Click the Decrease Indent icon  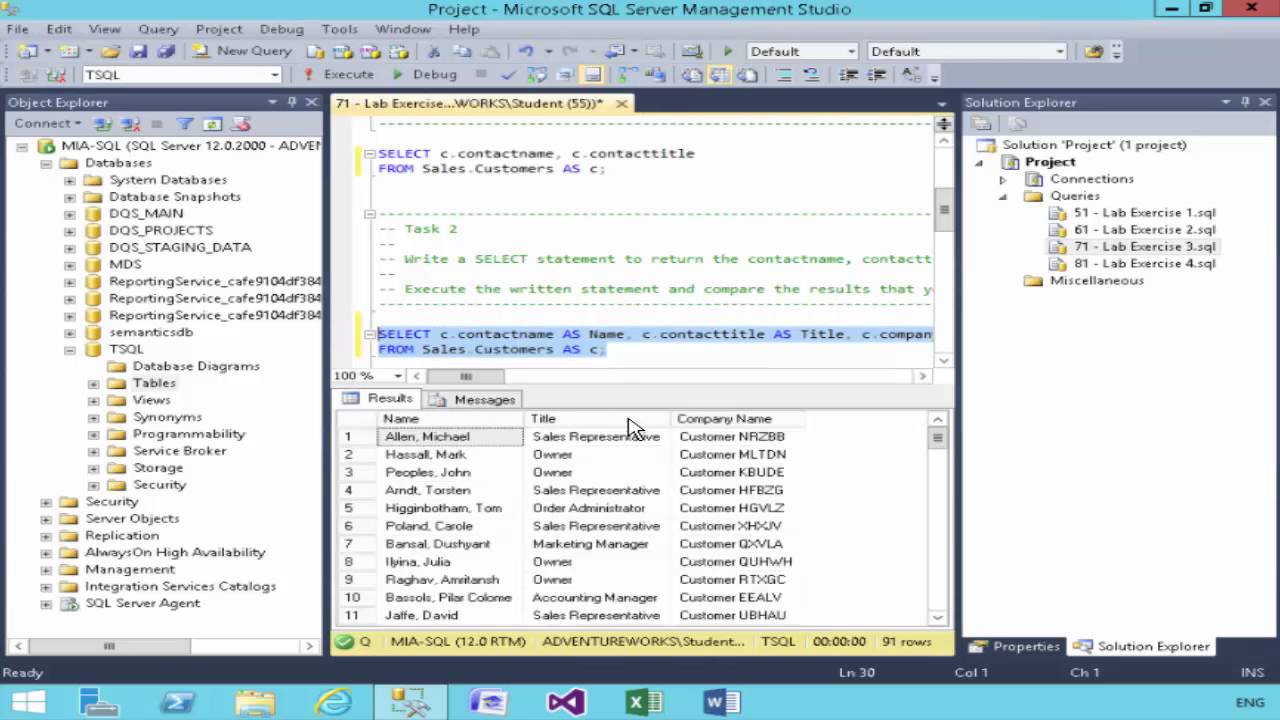[849, 74]
